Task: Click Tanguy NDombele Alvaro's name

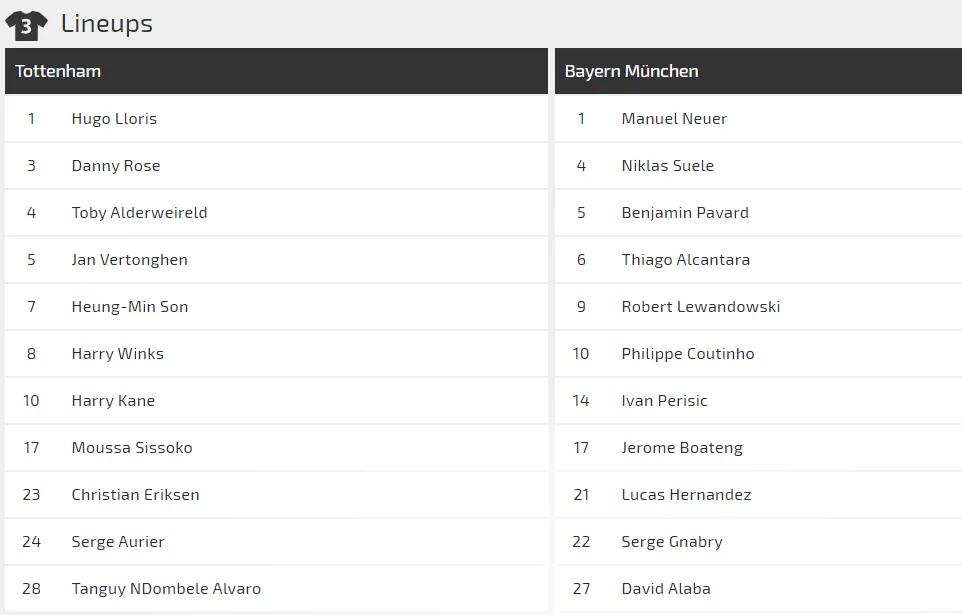Action: coord(166,589)
